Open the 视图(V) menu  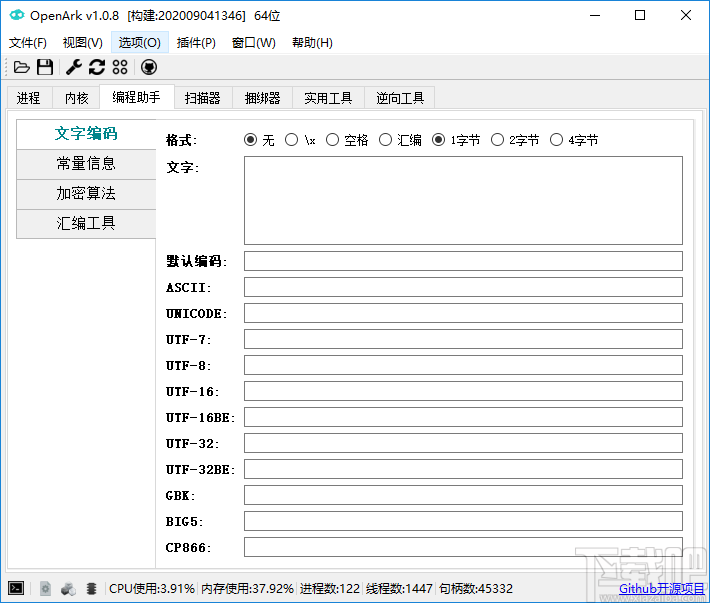[82, 43]
